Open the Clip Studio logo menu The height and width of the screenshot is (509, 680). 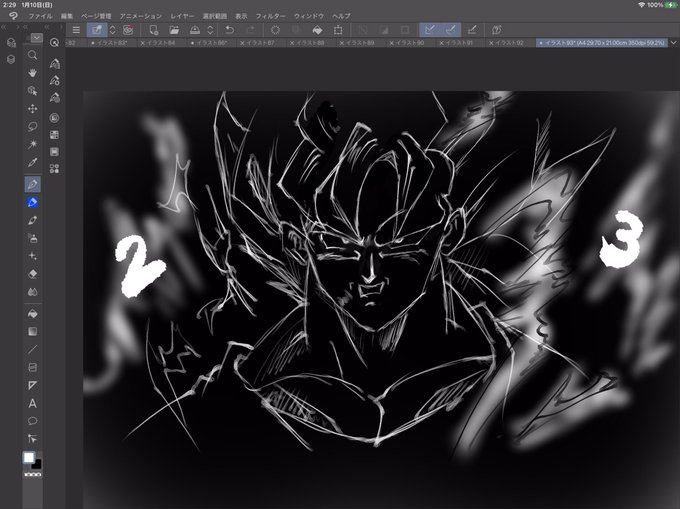pyautogui.click(x=13, y=16)
